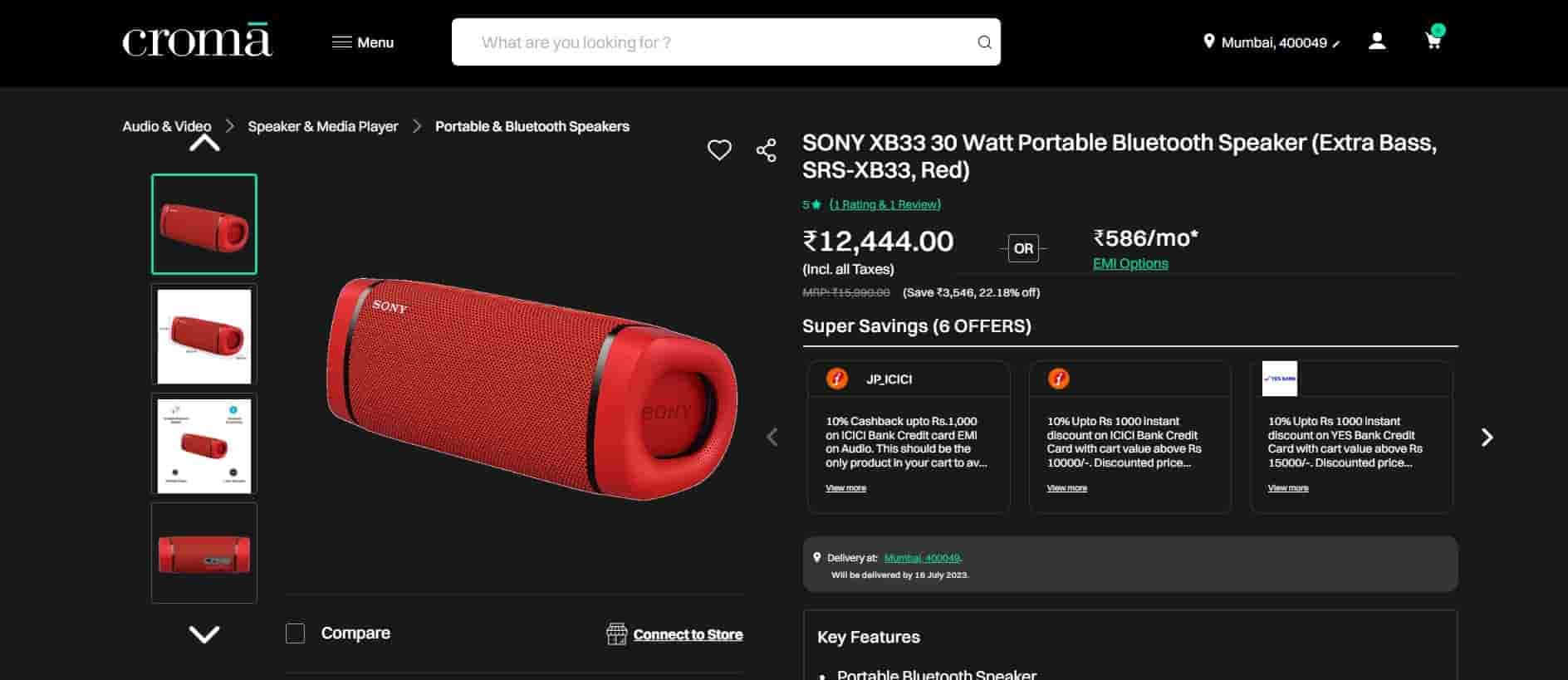Add speaker to wishlist with heart icon
The image size is (1568, 680).
point(719,150)
